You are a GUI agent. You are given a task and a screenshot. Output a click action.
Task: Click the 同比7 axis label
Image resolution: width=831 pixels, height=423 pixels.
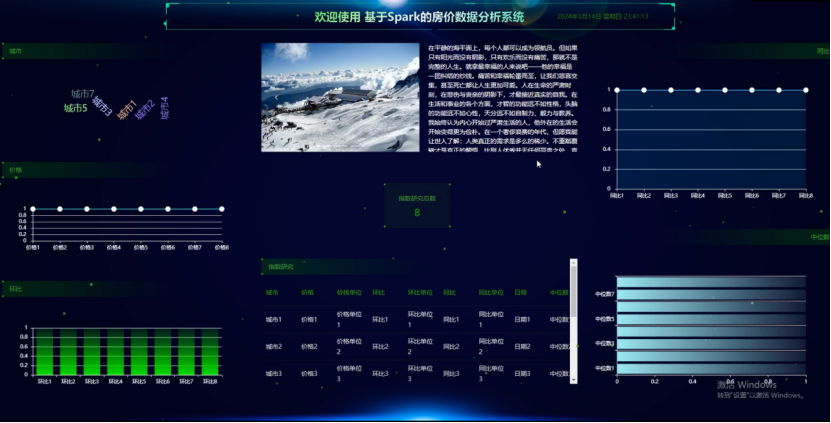point(779,196)
